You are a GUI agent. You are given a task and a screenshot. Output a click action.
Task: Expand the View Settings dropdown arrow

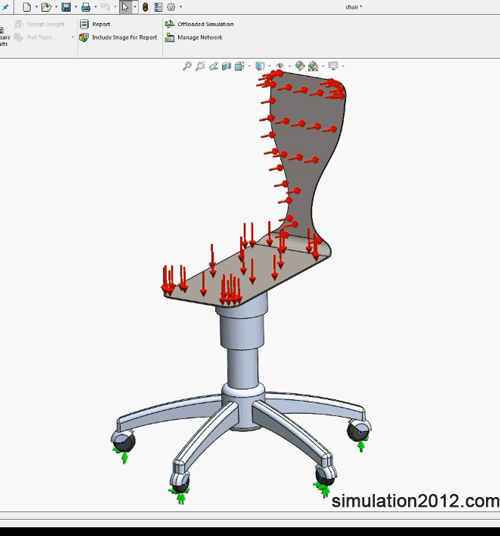click(343, 66)
